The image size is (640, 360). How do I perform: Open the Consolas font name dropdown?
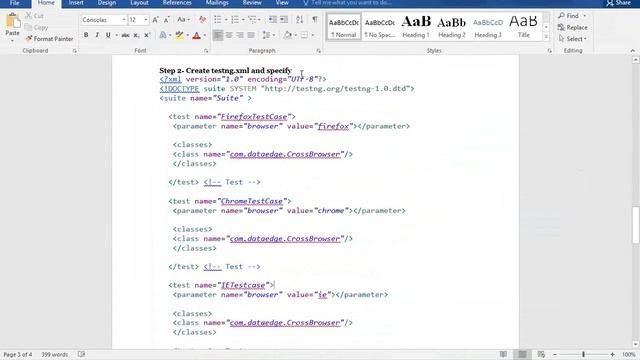coord(124,20)
